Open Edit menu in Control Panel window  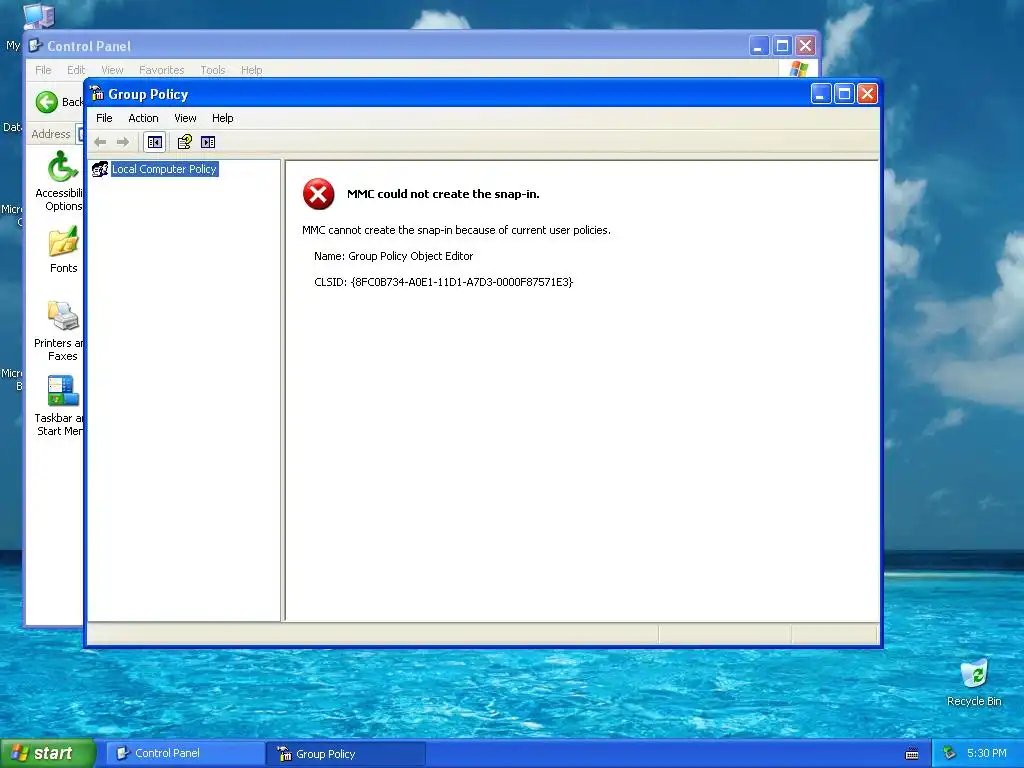click(76, 70)
